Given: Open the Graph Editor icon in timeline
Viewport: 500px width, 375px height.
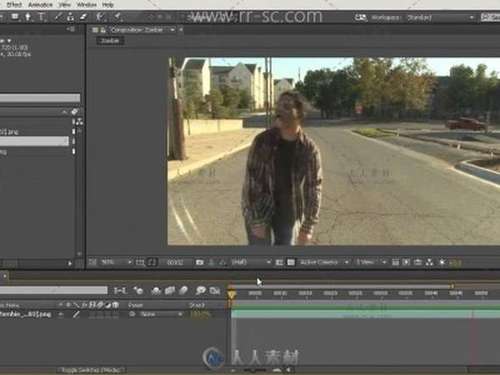Looking at the screenshot, I should tap(215, 291).
